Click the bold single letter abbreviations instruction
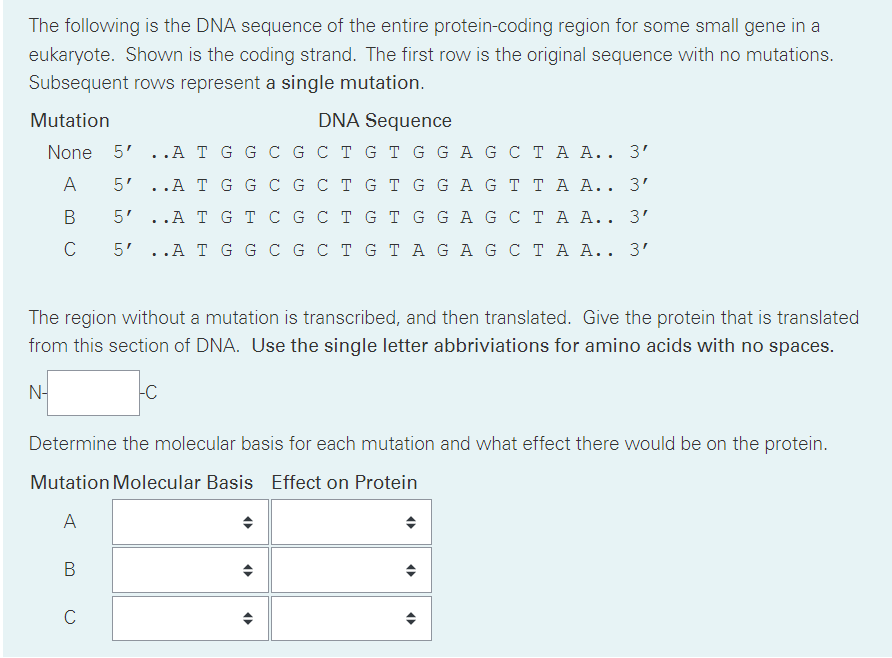 (x=543, y=346)
